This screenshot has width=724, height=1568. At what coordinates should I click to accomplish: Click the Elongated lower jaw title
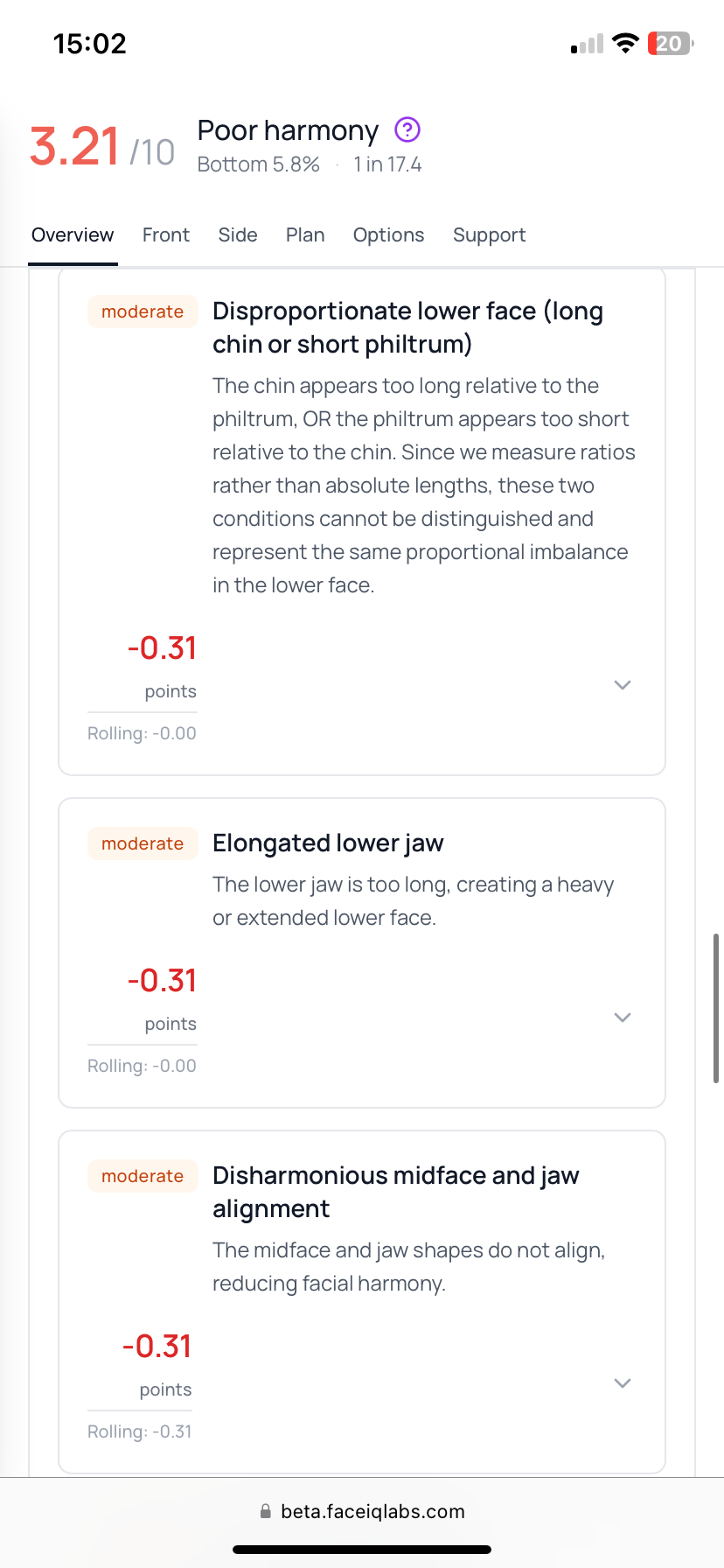[x=328, y=843]
